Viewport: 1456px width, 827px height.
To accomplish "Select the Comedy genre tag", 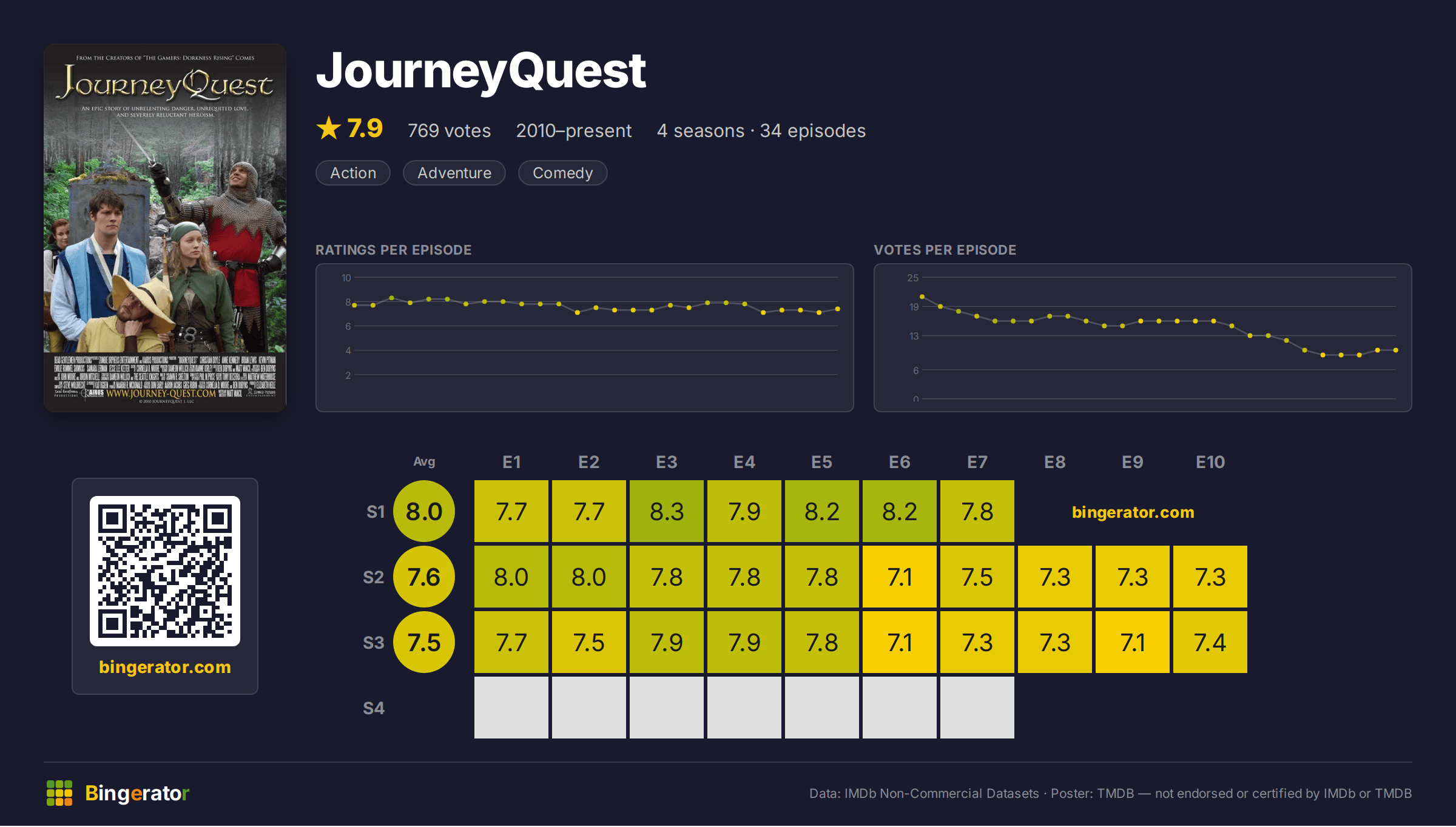I will (563, 173).
